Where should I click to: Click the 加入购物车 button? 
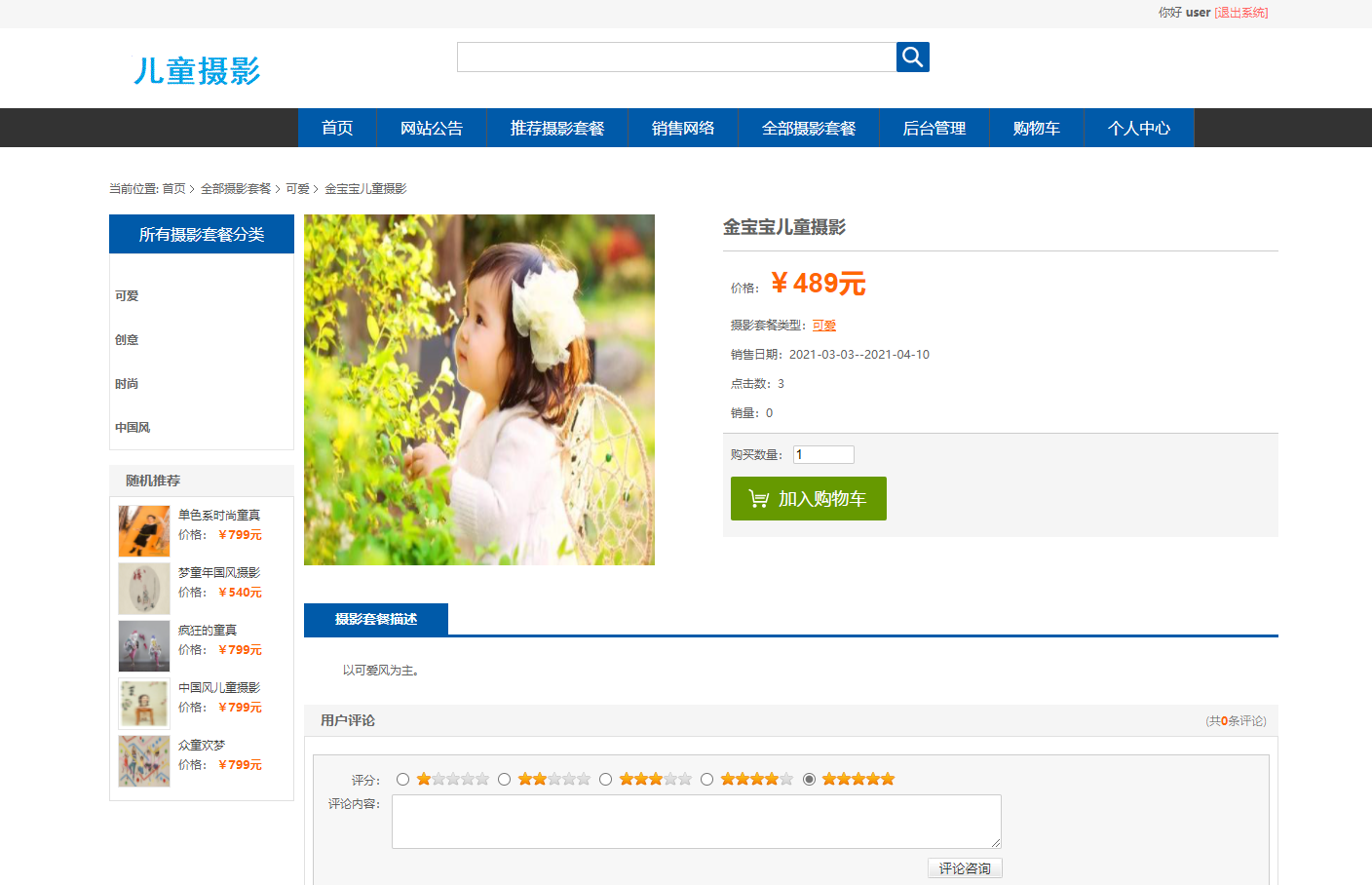point(809,498)
